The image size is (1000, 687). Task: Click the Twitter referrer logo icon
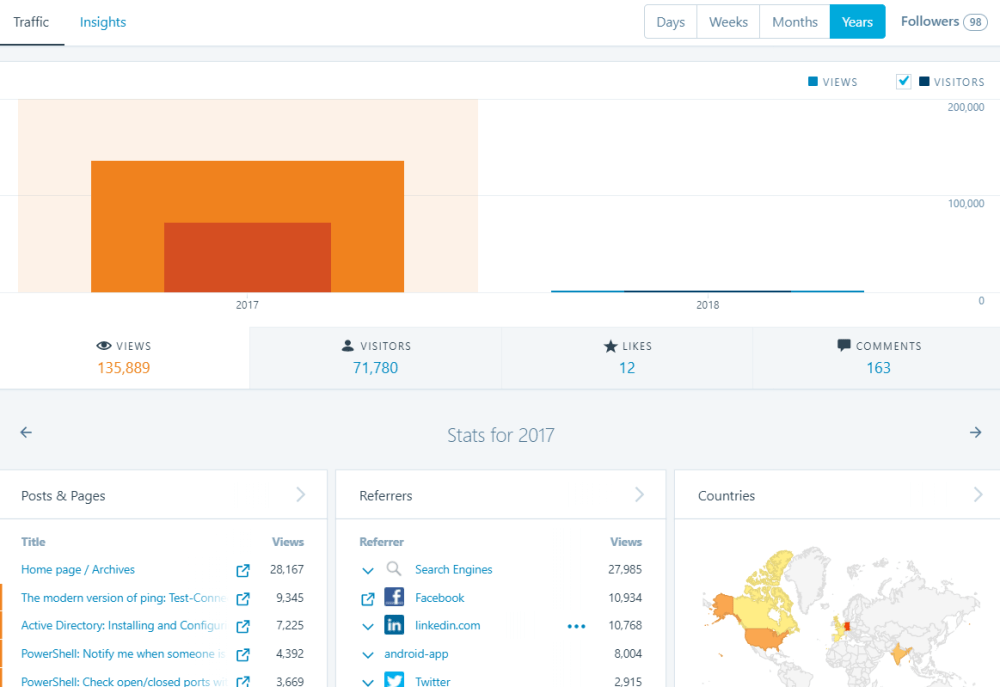394,680
